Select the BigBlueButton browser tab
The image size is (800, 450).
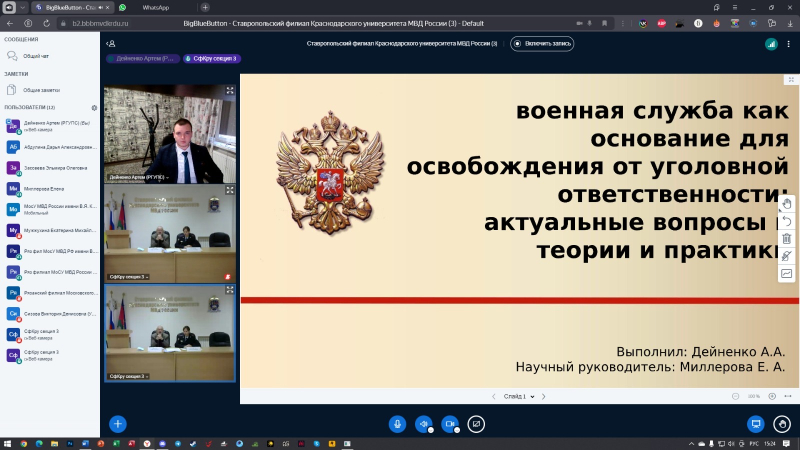(x=71, y=8)
